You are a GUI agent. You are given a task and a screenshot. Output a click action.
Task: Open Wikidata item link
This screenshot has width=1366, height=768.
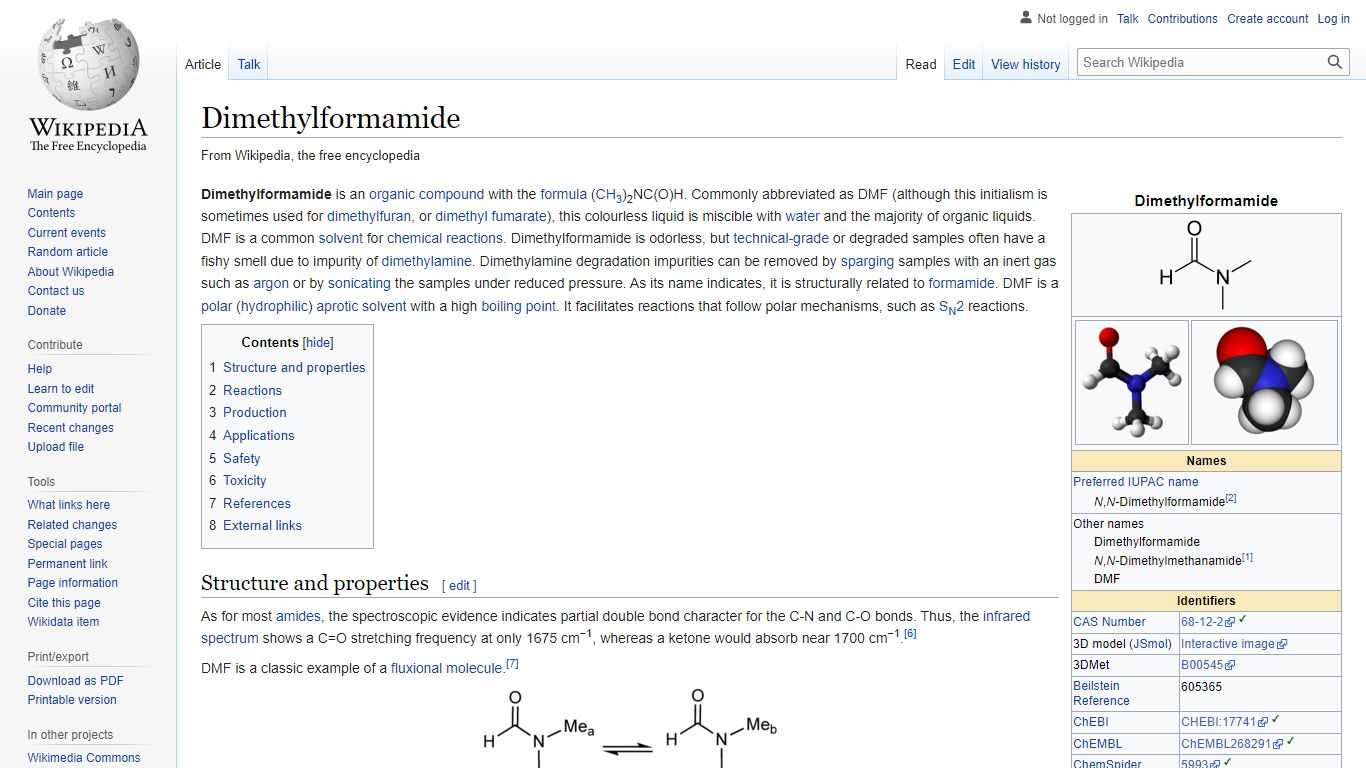(63, 622)
